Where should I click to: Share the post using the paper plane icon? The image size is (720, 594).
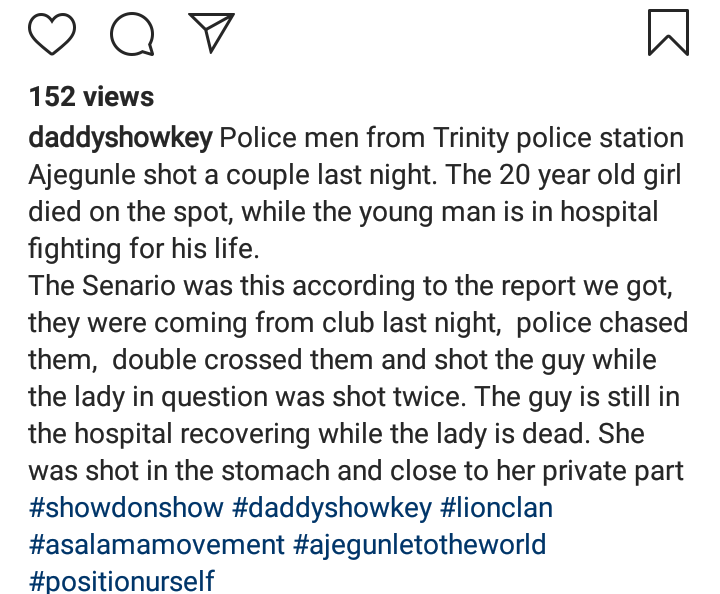[210, 33]
